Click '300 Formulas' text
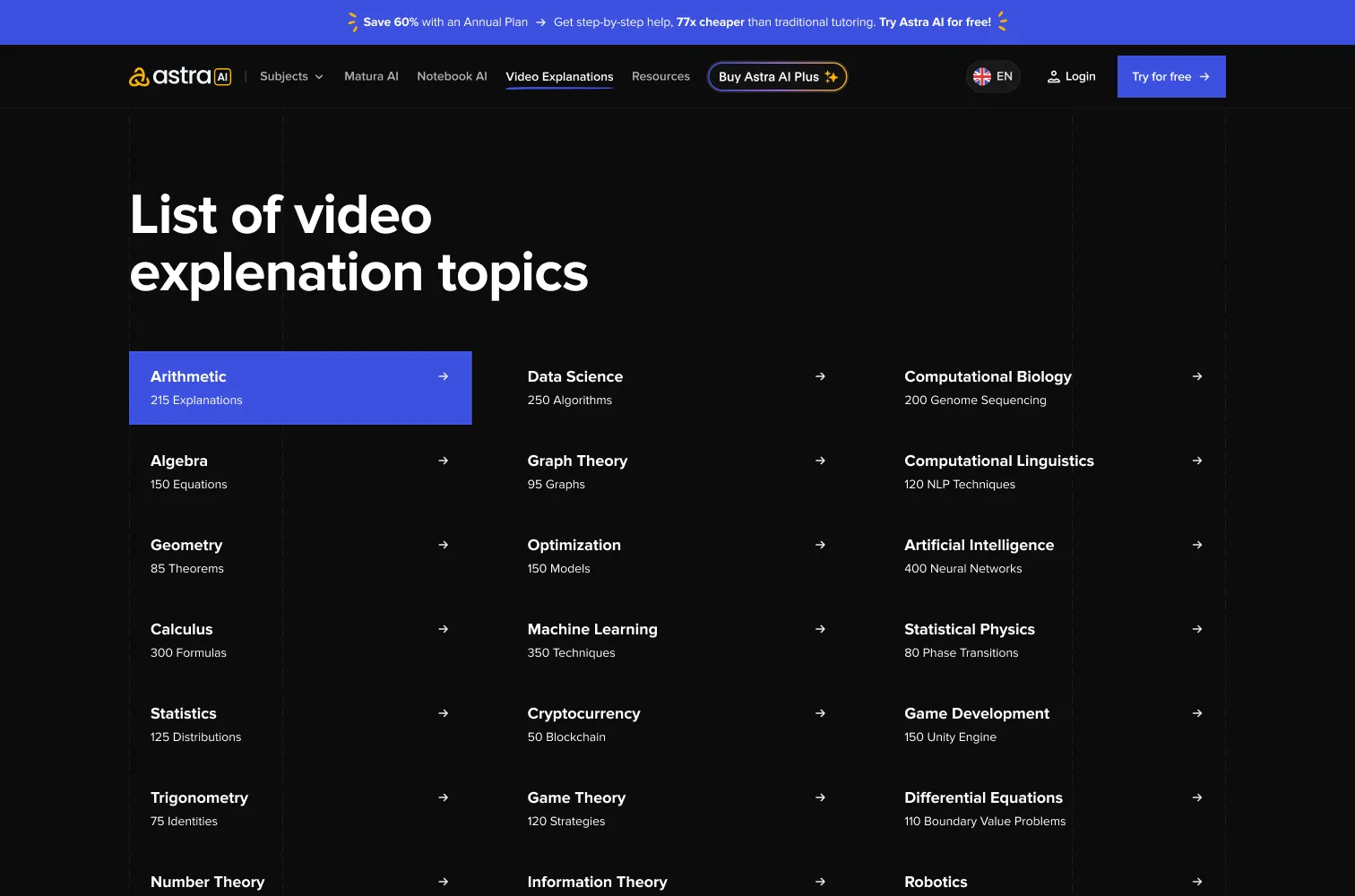This screenshot has width=1355, height=896. coord(188,653)
